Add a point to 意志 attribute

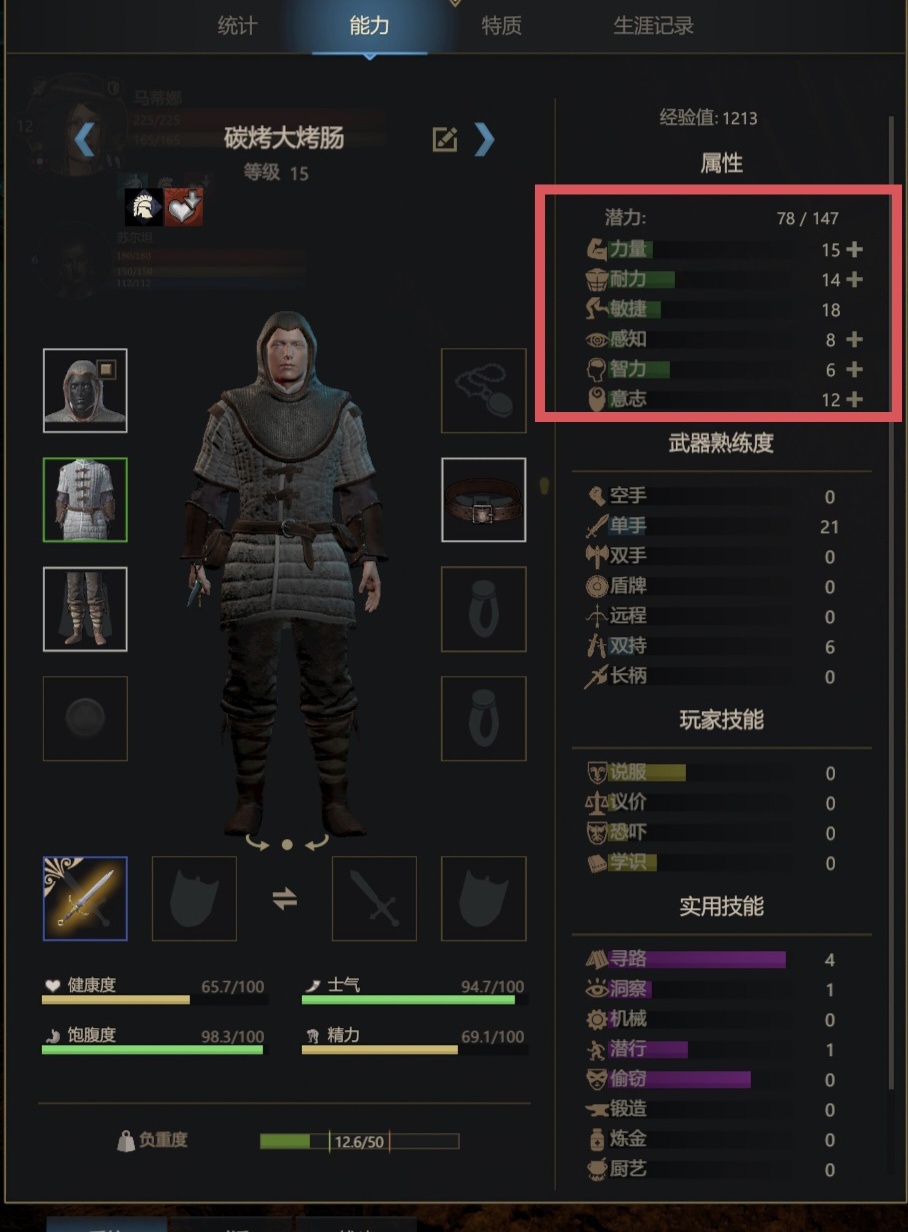tap(855, 400)
